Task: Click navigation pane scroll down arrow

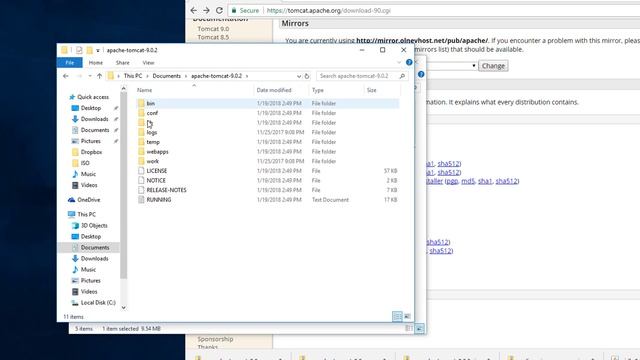Action: (124, 308)
